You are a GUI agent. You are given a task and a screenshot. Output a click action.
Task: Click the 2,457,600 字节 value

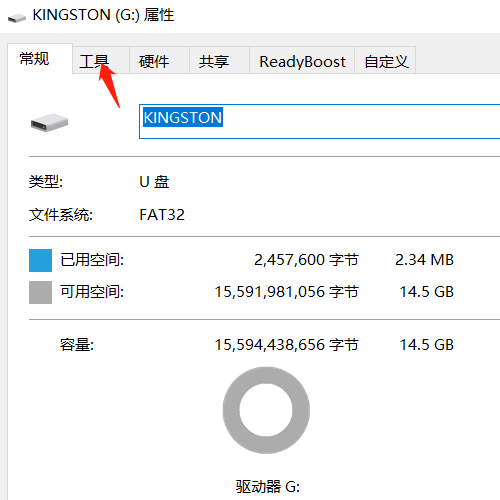pyautogui.click(x=306, y=260)
